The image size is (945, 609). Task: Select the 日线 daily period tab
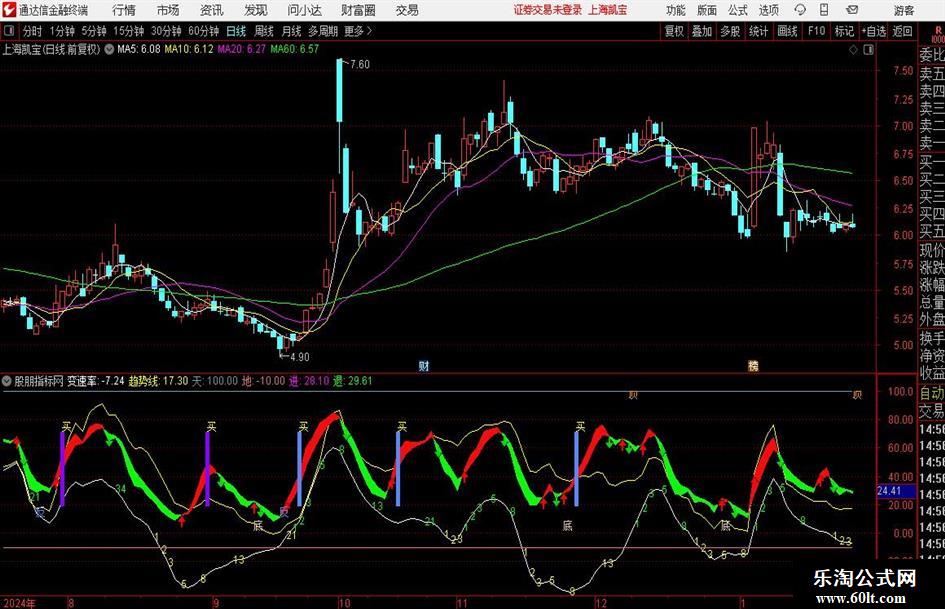pyautogui.click(x=236, y=31)
